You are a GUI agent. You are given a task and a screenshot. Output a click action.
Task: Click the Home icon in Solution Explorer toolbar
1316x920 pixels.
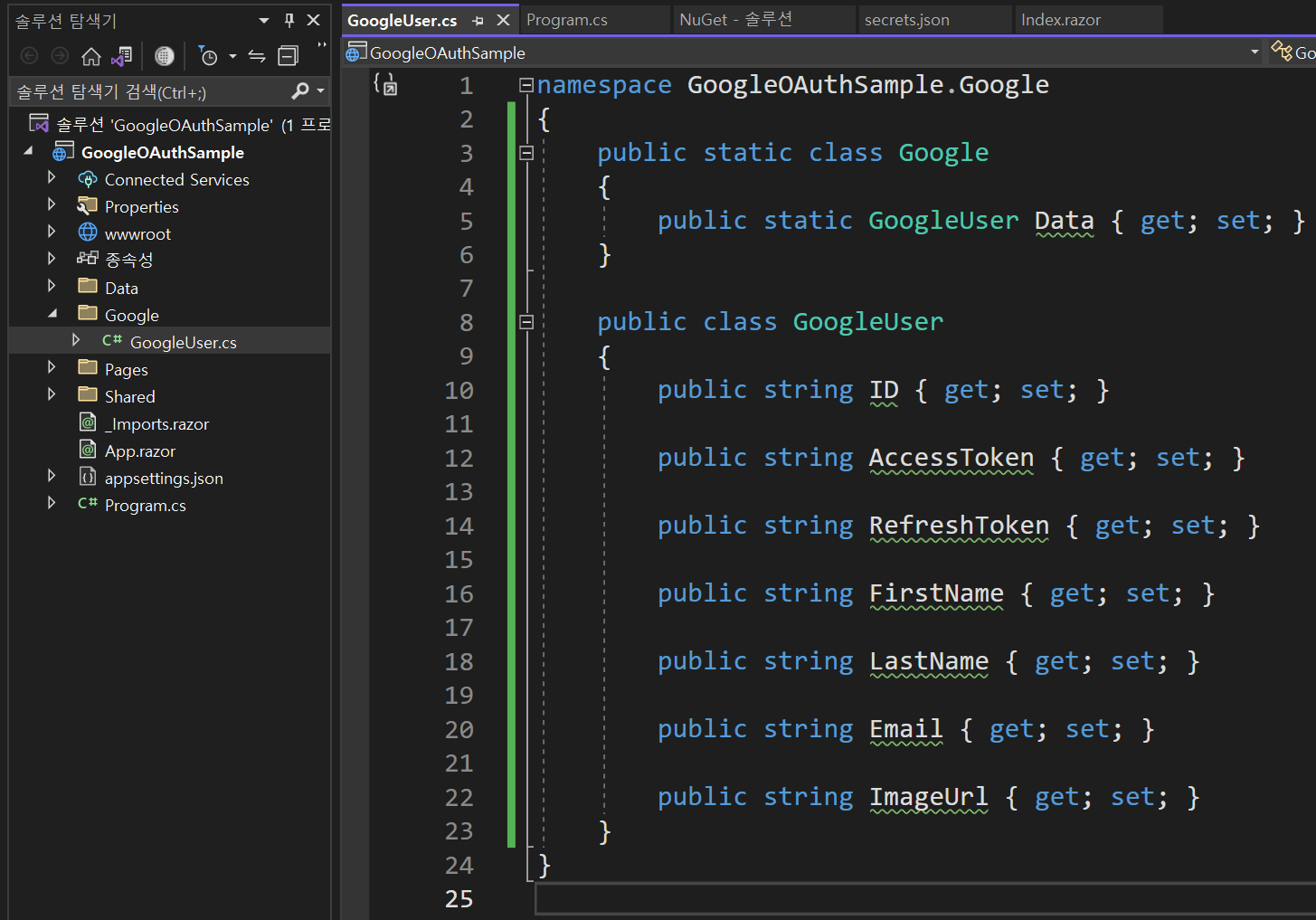(90, 57)
